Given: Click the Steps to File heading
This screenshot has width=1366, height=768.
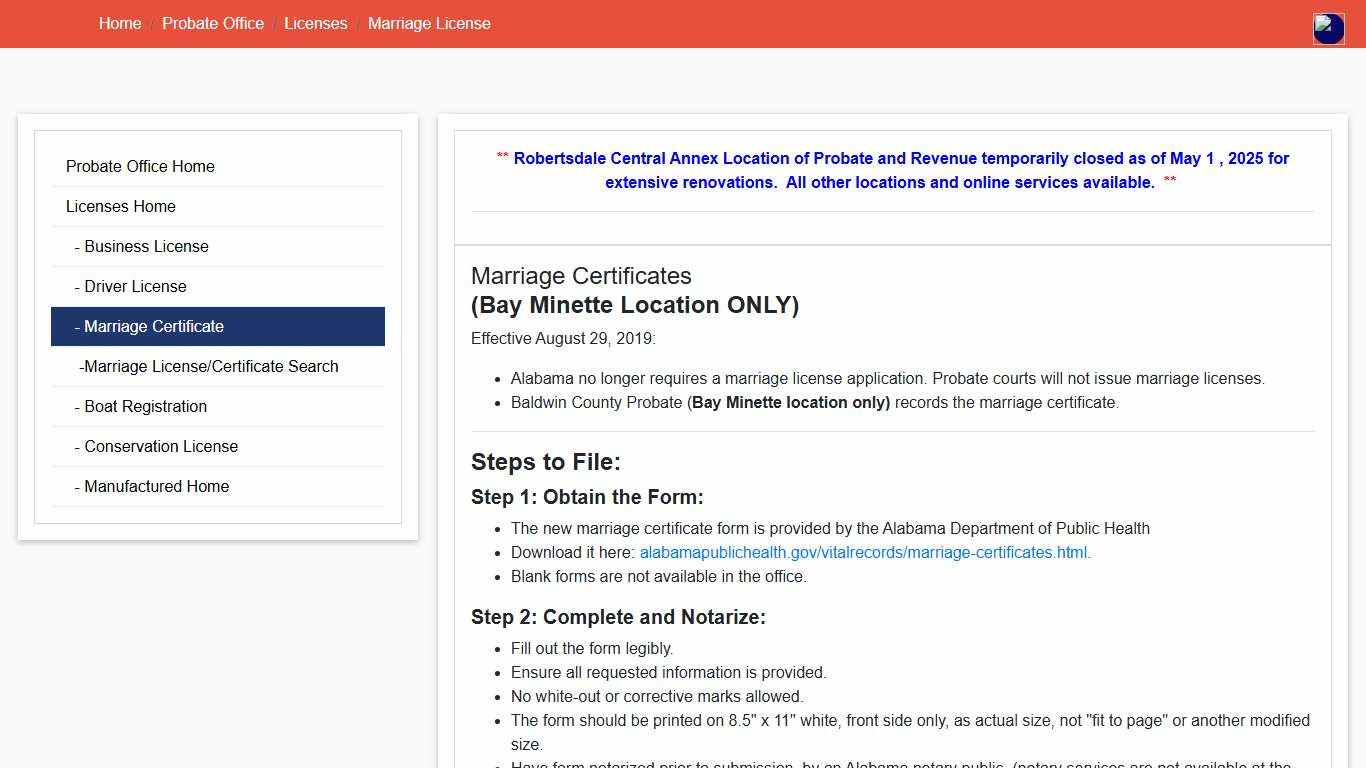Looking at the screenshot, I should coord(546,462).
